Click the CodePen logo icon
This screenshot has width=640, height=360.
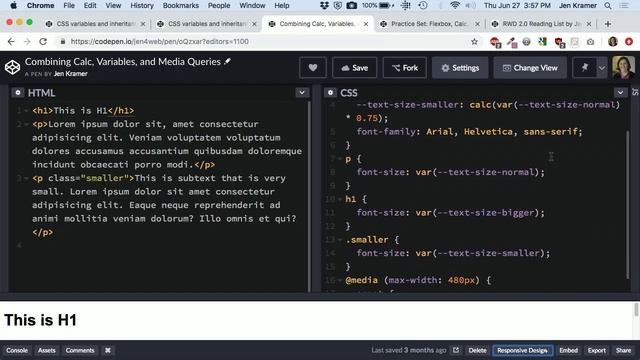tap(12, 67)
